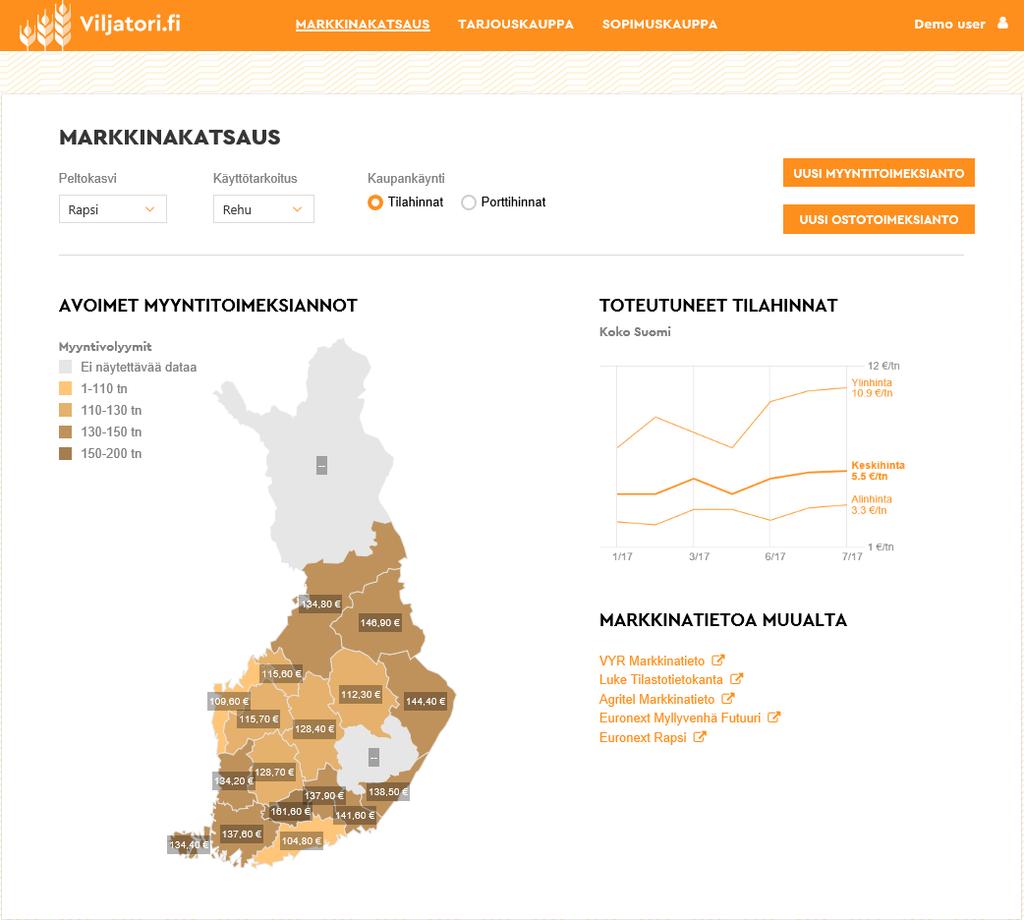Open the Luke Tilastotietokanta link

(661, 680)
